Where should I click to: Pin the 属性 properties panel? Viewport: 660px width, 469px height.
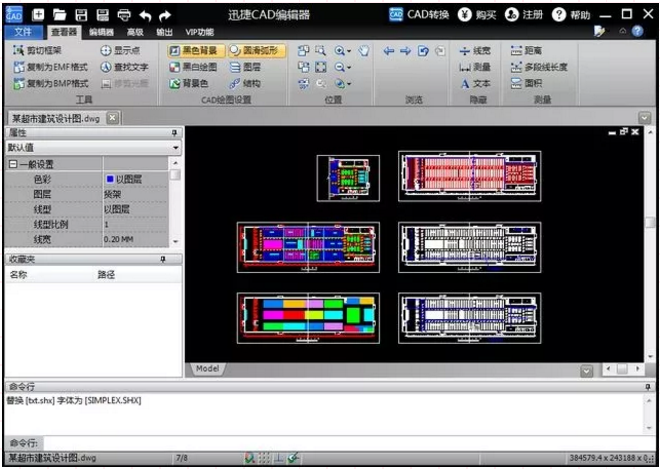pyautogui.click(x=174, y=133)
